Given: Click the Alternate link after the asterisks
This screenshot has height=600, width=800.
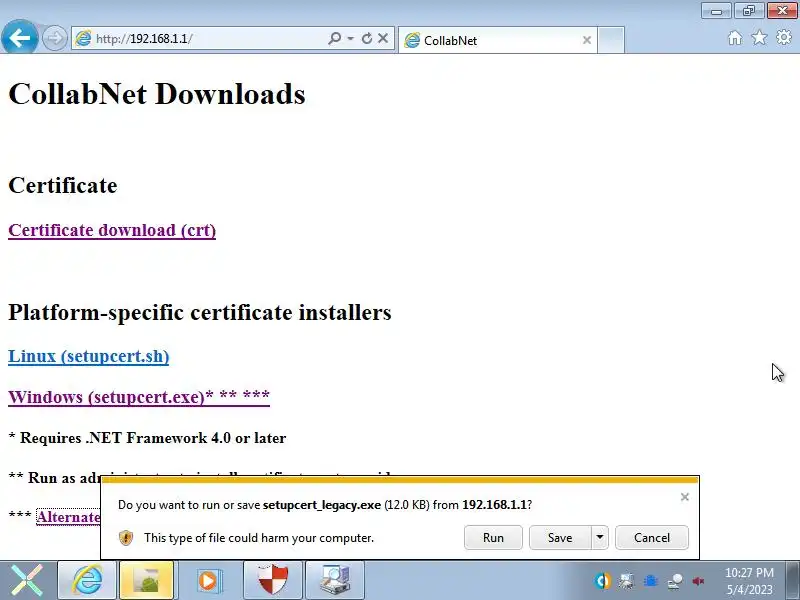Looking at the screenshot, I should [68, 517].
